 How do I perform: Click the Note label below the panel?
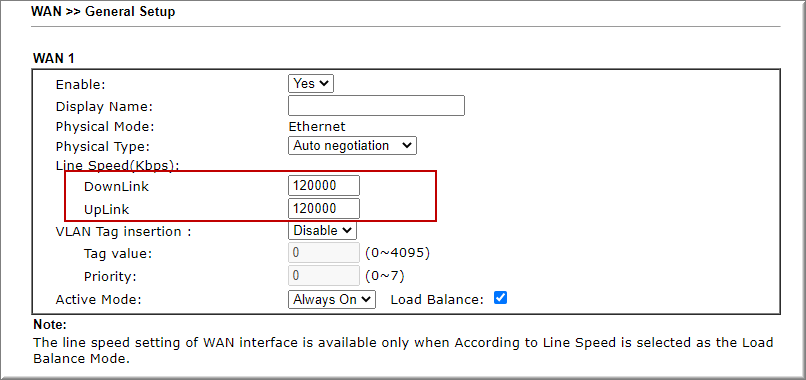[x=50, y=325]
